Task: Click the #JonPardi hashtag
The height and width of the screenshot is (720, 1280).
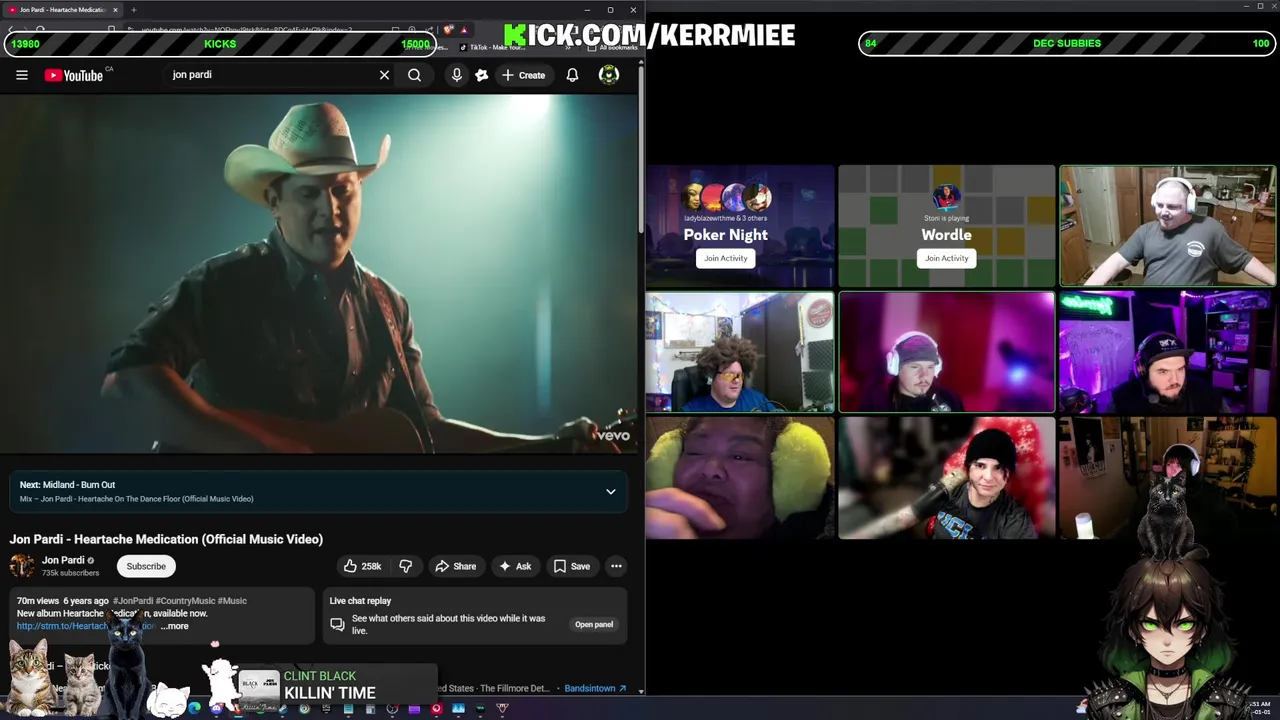Action: [133, 601]
